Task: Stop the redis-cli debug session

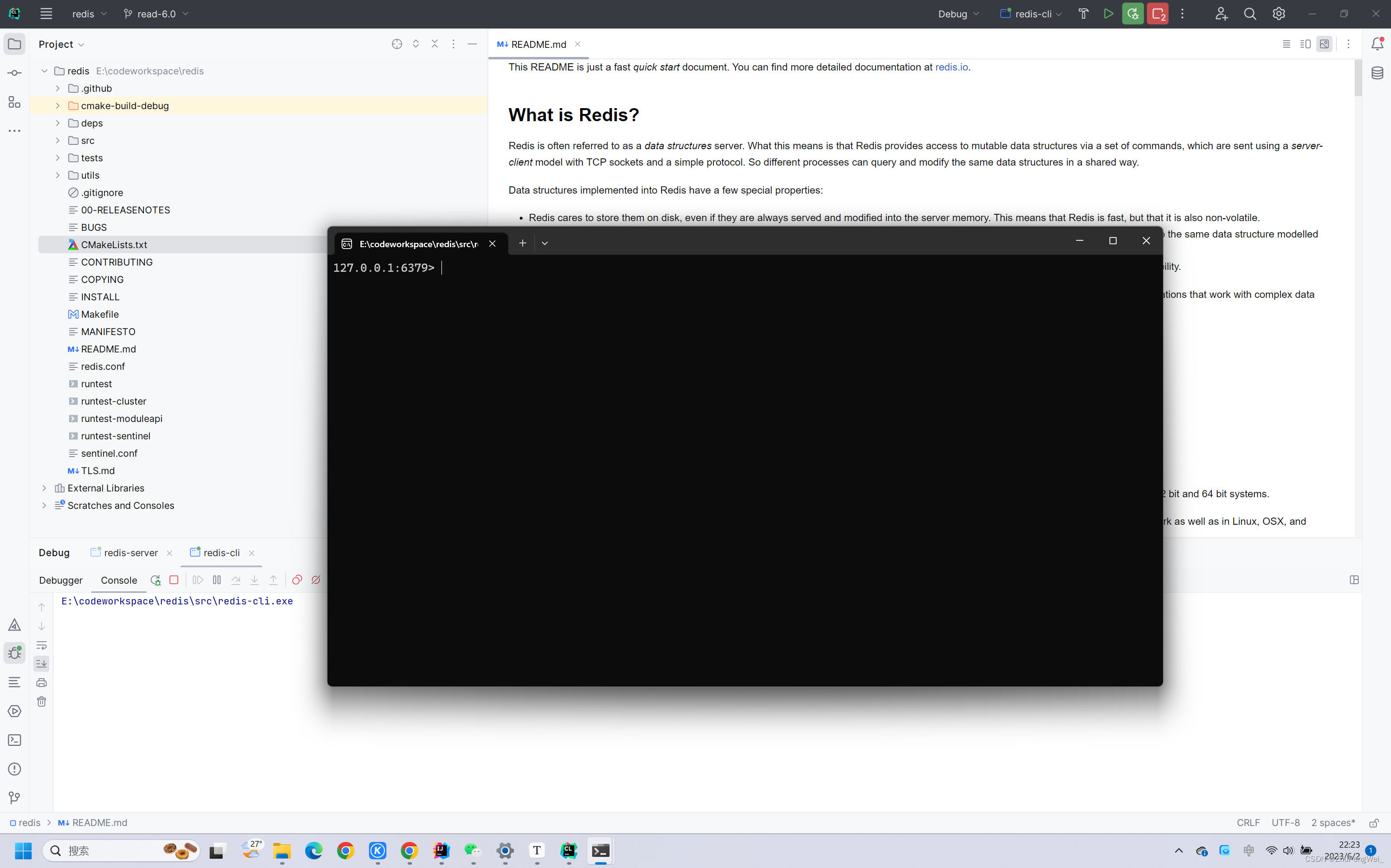Action: (174, 580)
